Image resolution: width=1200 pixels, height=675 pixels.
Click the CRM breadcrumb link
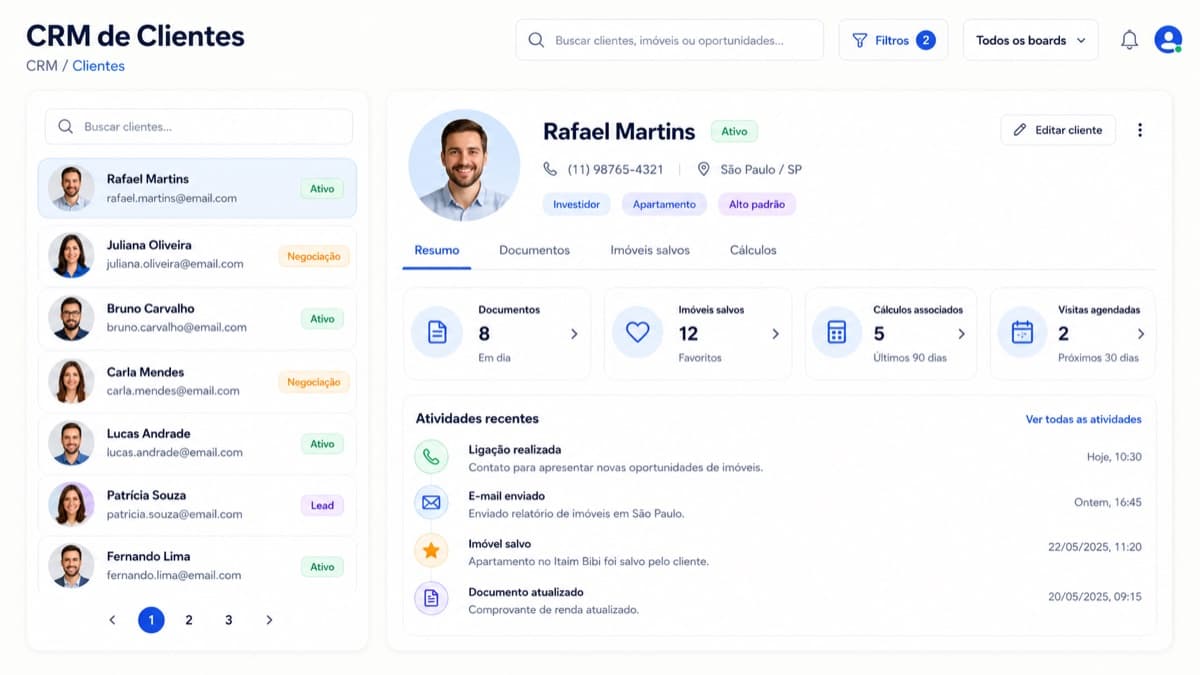tap(41, 66)
